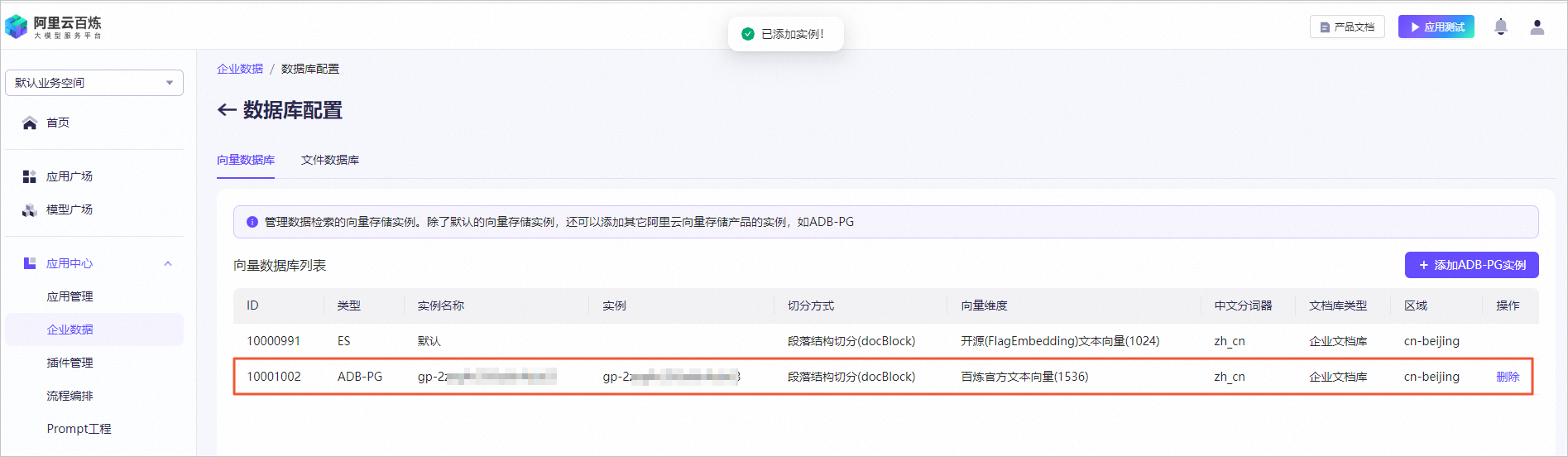Click the ID column header
Viewport: 1568px width, 457px height.
(x=252, y=305)
